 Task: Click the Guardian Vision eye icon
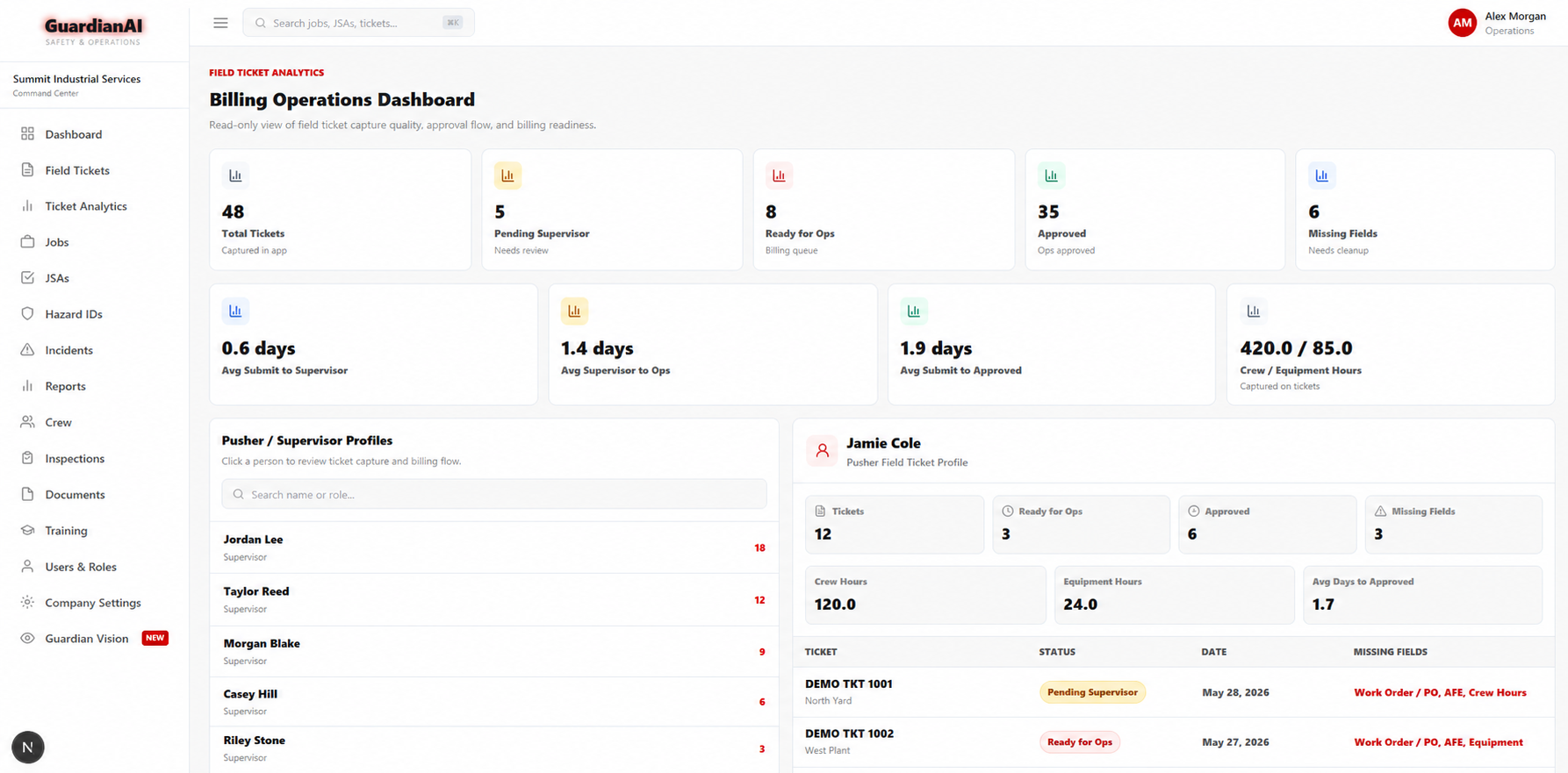pos(27,638)
